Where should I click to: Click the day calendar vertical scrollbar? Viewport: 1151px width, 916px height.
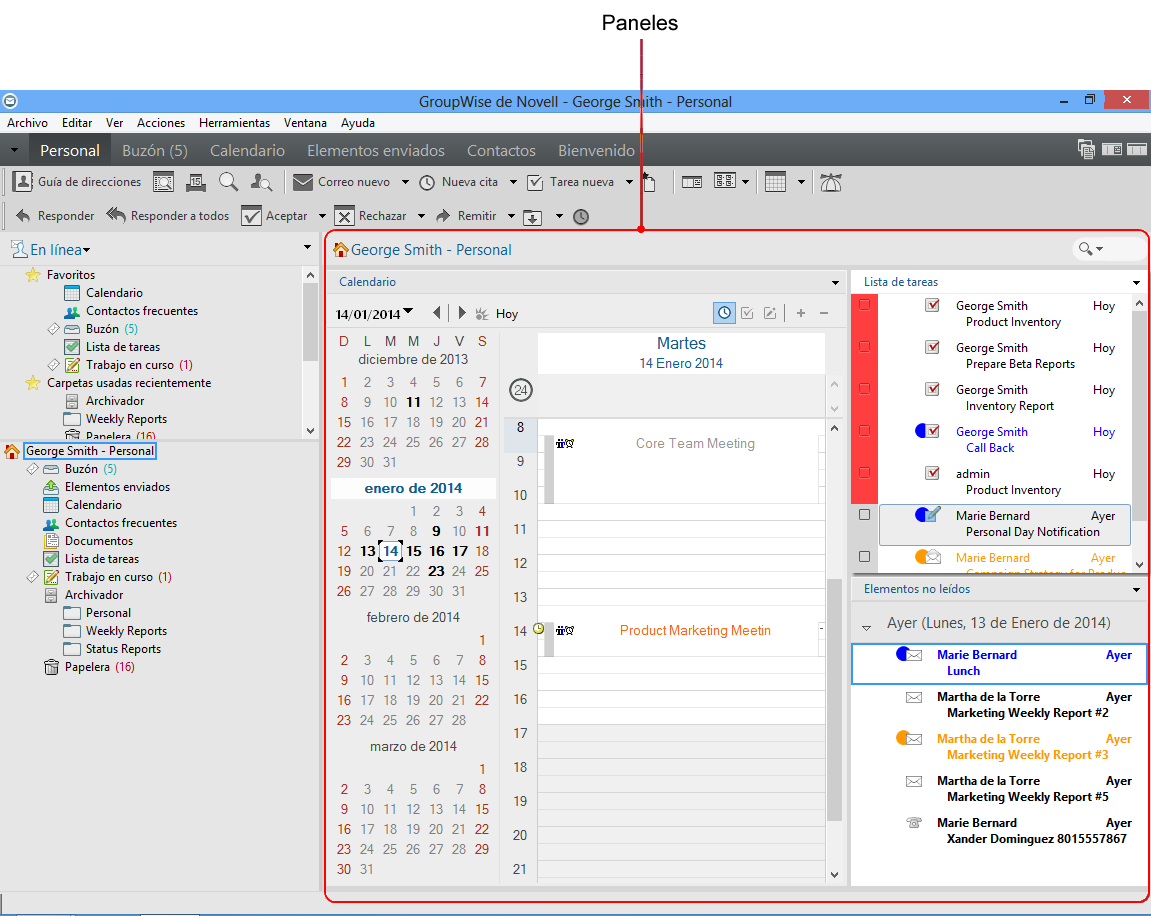(x=834, y=699)
